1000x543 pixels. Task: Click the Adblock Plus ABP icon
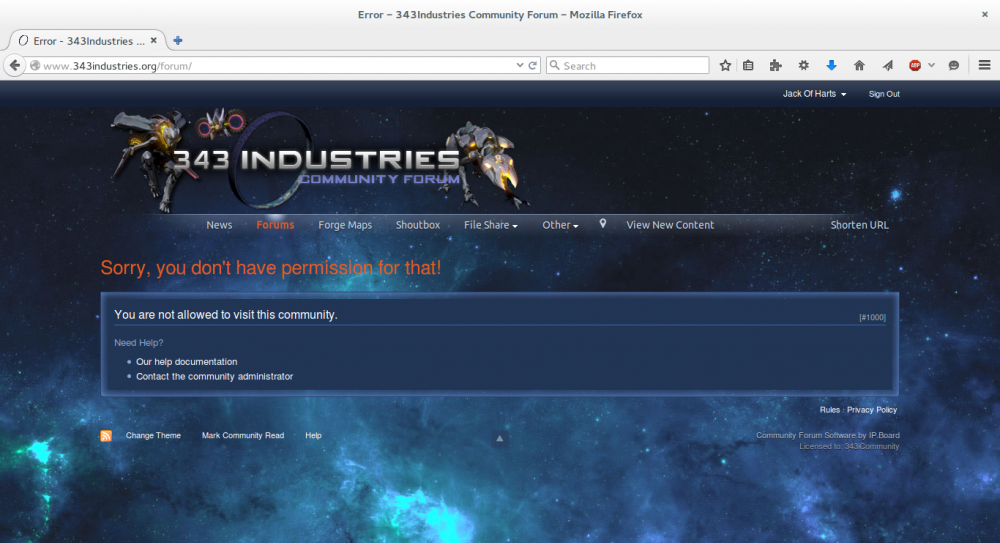pos(915,65)
